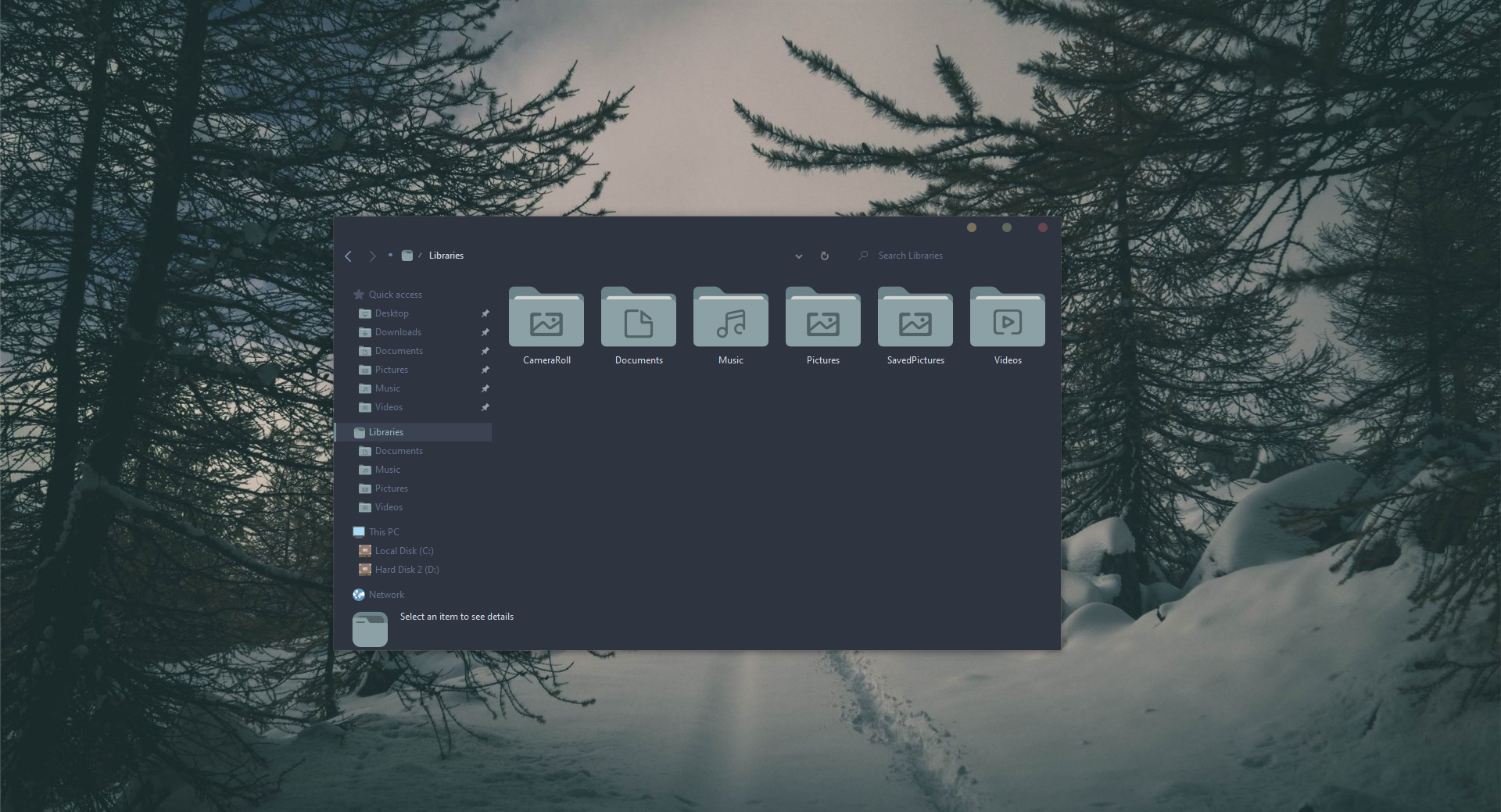Click the refresh icon in the toolbar

tap(824, 256)
